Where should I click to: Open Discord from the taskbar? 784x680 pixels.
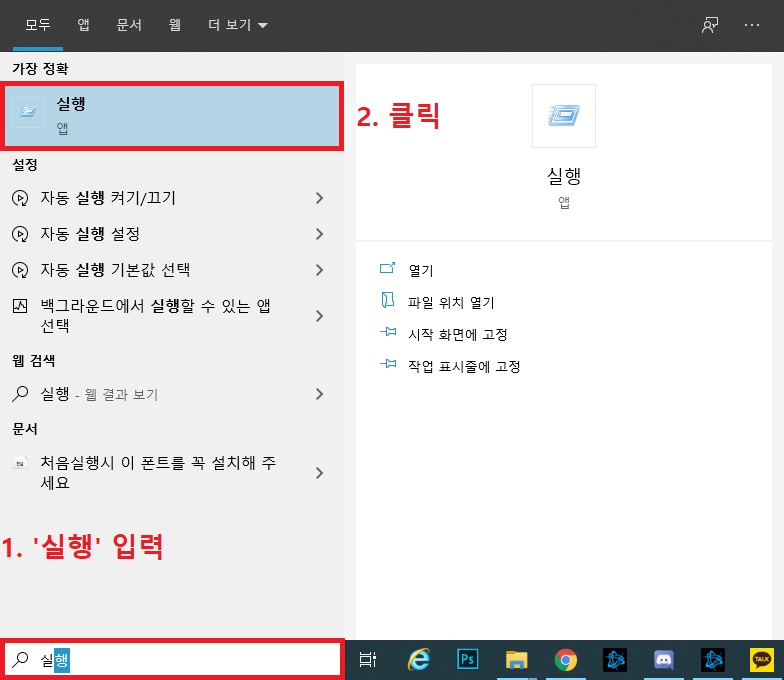[664, 660]
